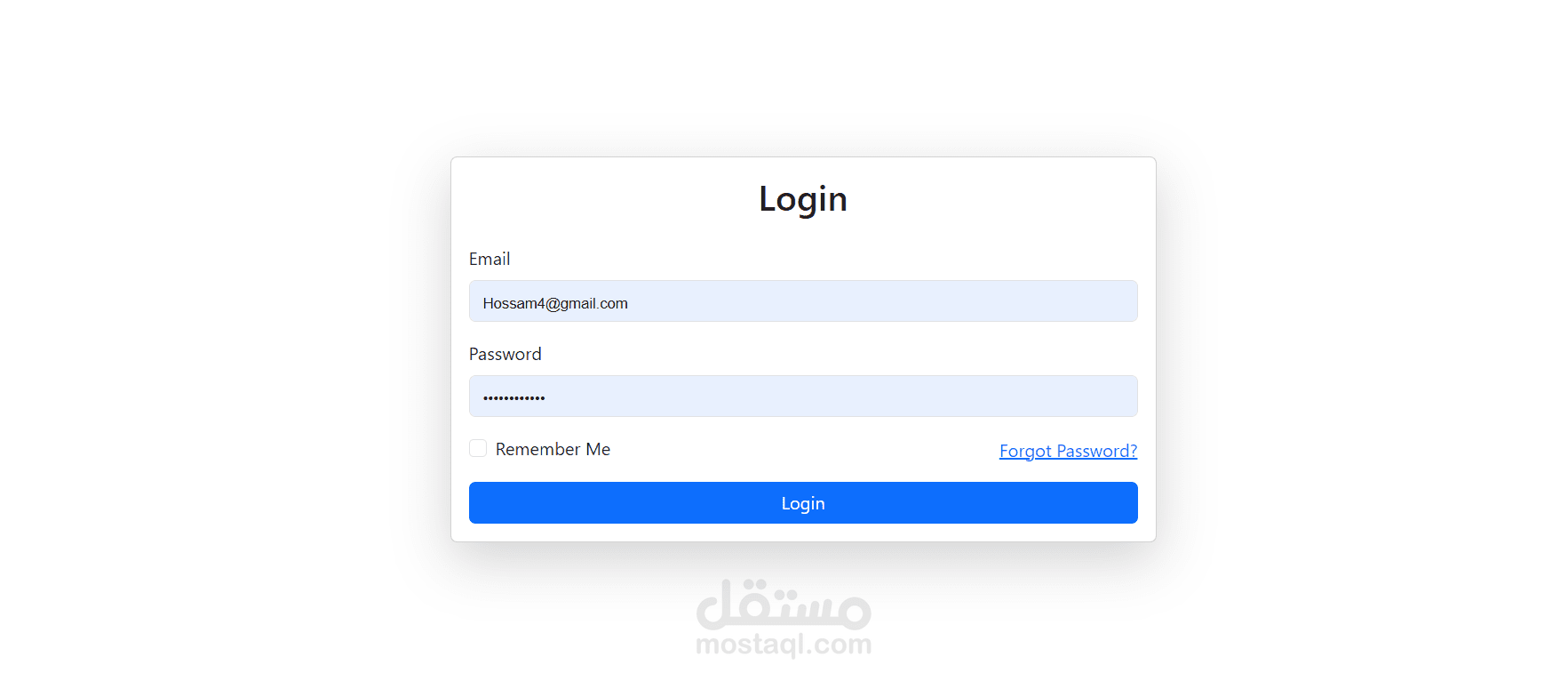The width and height of the screenshot is (1568, 673).
Task: Click the Remember Me label text
Action: [553, 449]
